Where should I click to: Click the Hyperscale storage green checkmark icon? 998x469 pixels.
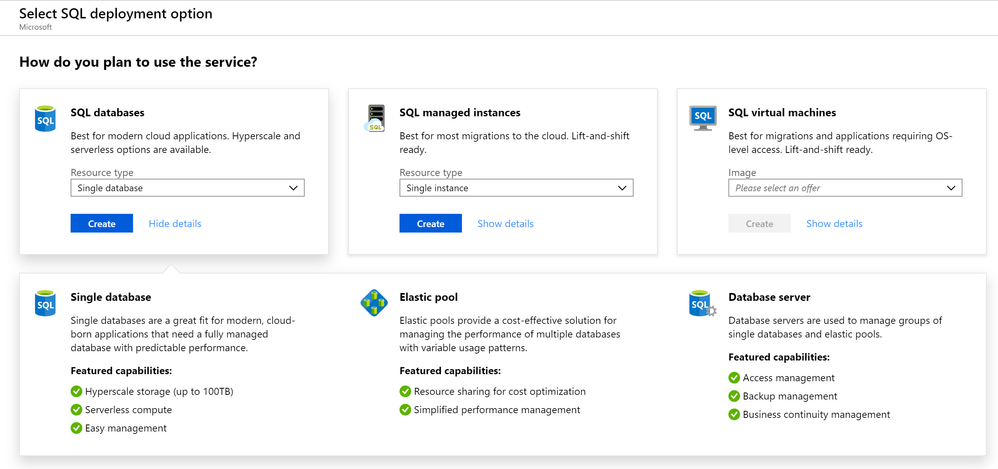click(77, 392)
